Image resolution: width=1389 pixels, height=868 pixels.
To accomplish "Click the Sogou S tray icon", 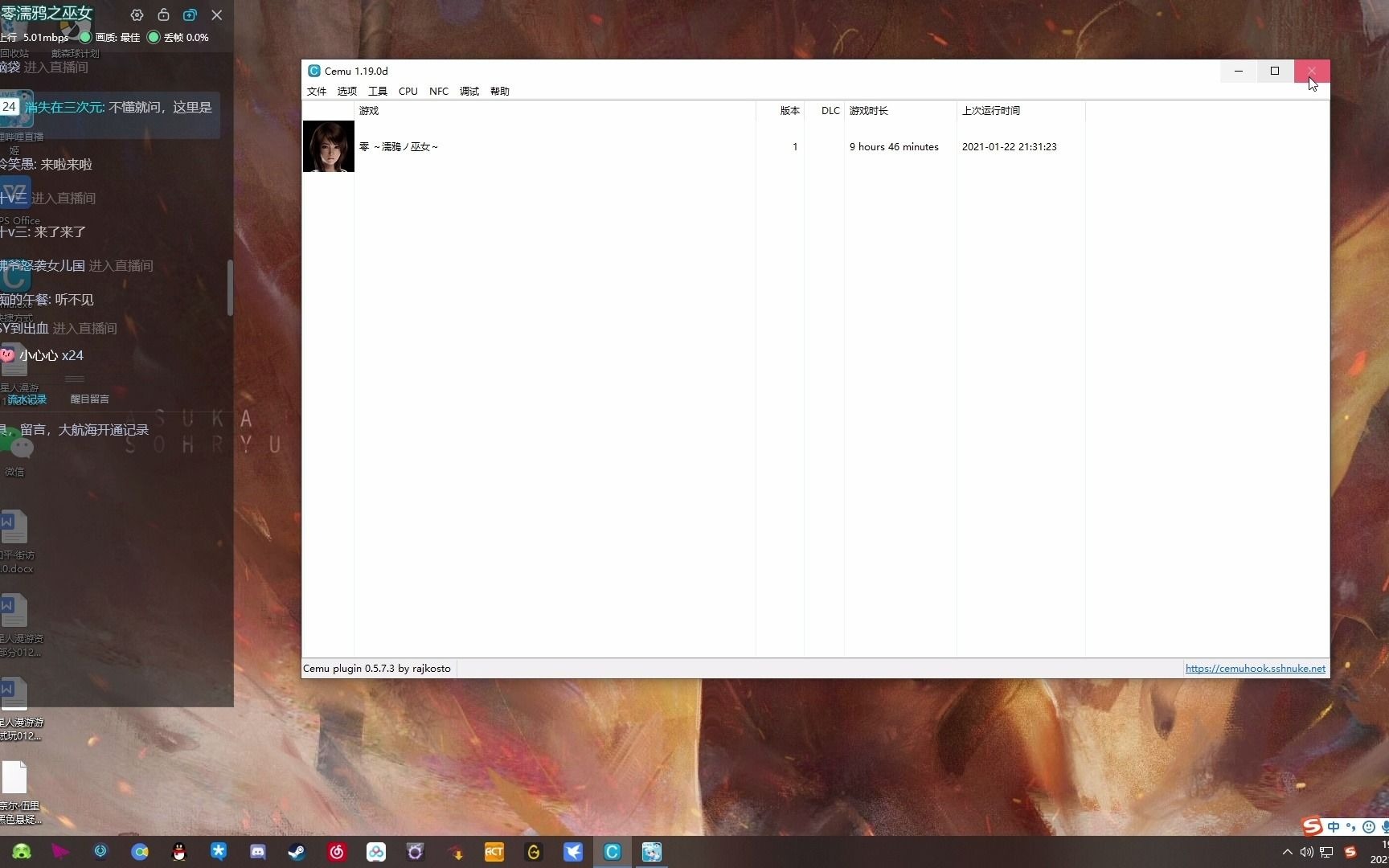I will (x=1351, y=852).
